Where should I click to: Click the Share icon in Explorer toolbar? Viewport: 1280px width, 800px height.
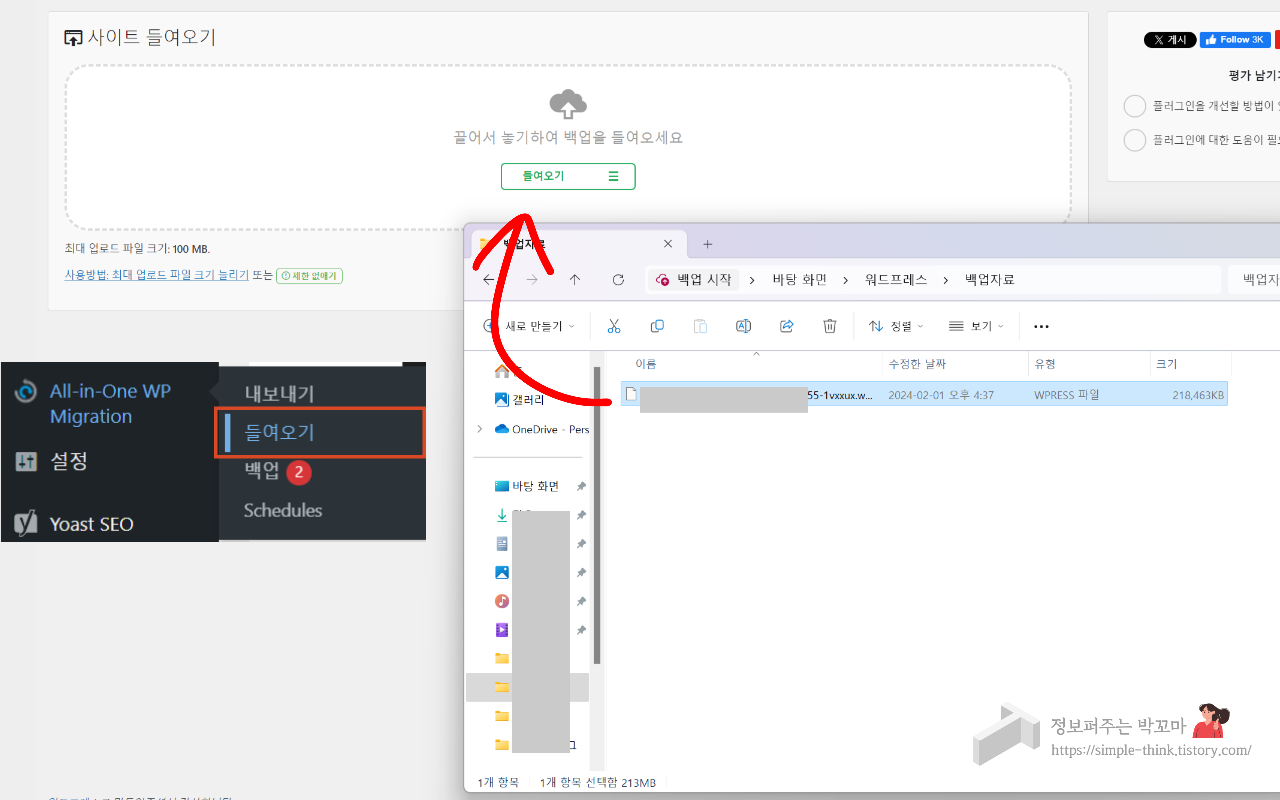[x=786, y=326]
